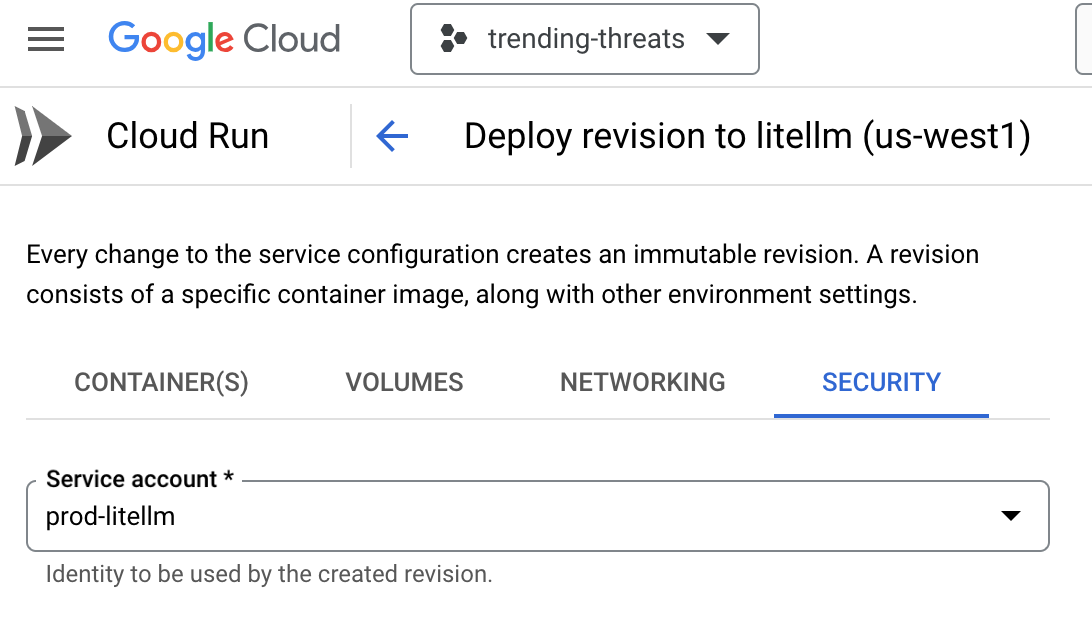This screenshot has width=1092, height=620.
Task: Click the SECURITY tab
Action: coord(881,382)
